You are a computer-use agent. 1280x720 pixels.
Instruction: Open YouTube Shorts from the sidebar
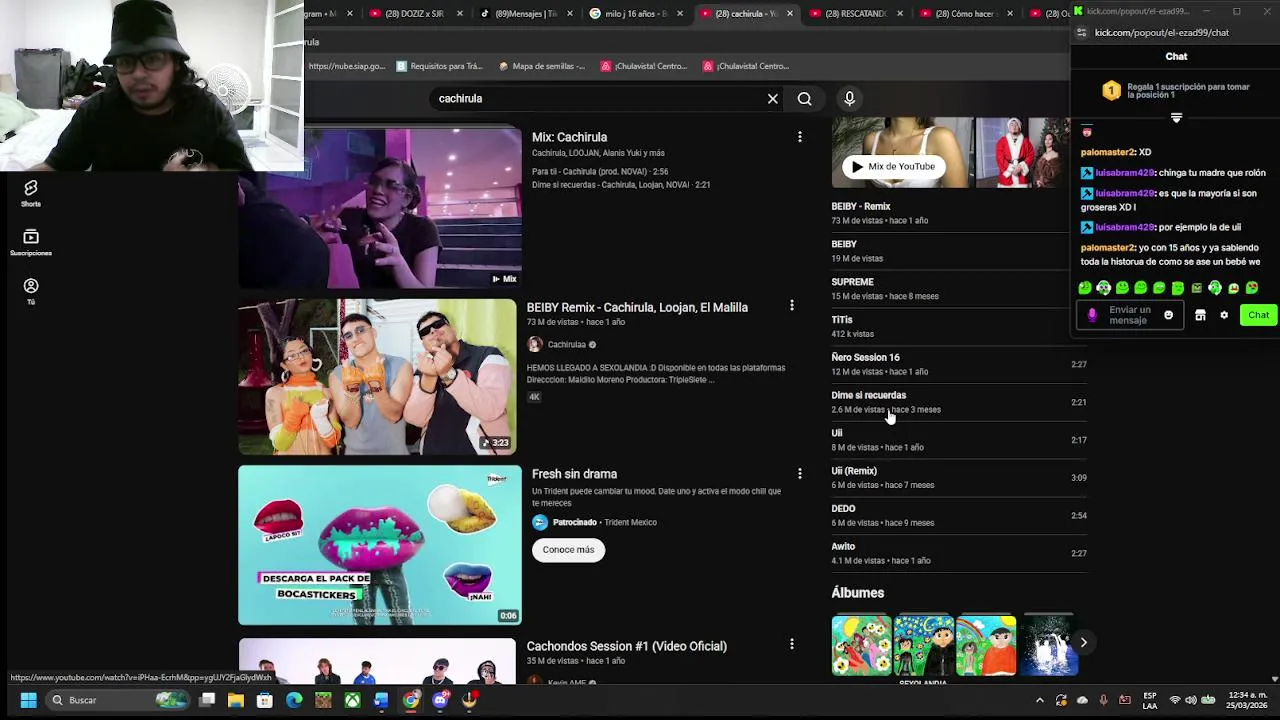[x=31, y=193]
